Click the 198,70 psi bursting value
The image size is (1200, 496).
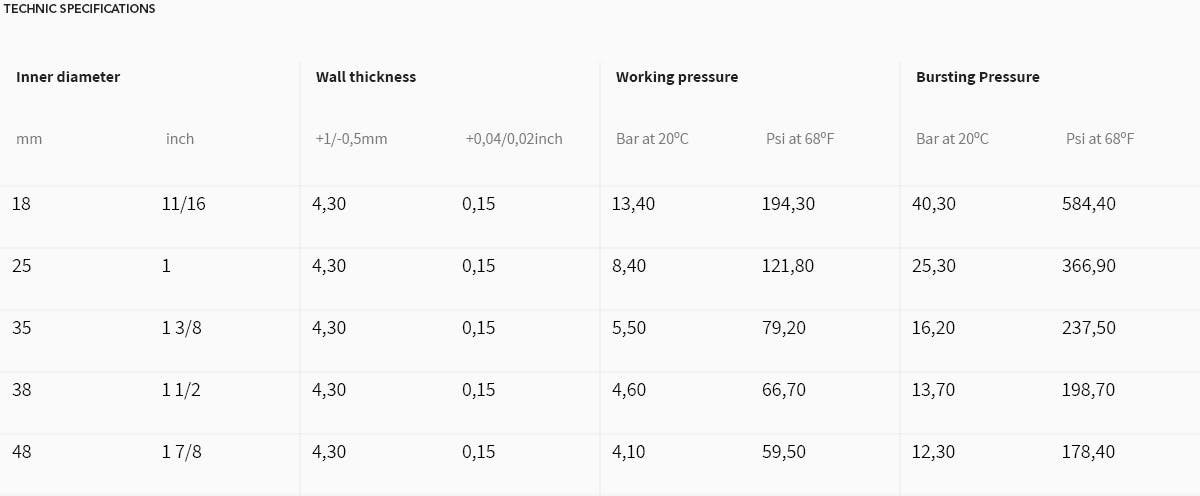[1089, 390]
